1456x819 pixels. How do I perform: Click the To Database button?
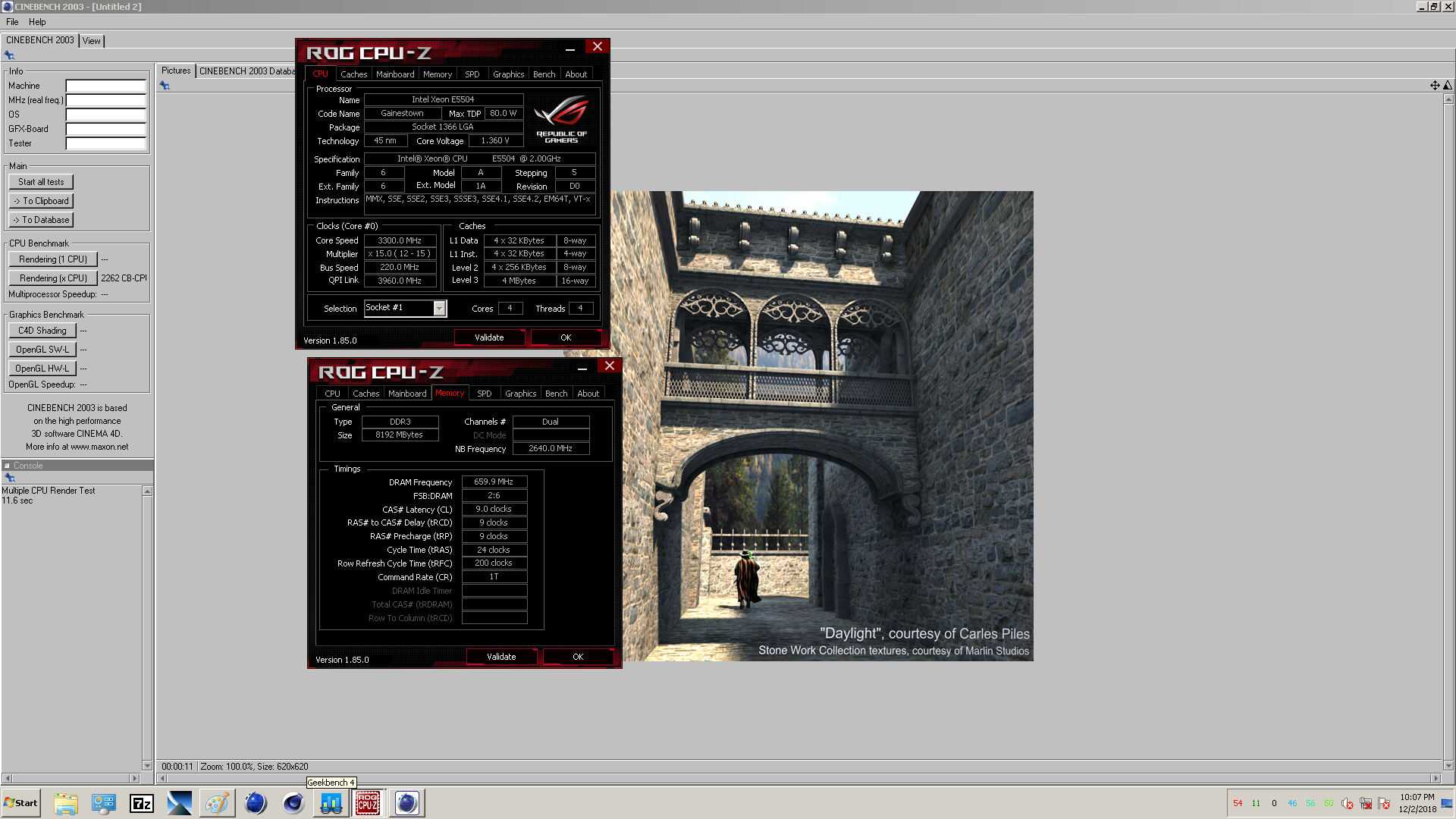[41, 220]
